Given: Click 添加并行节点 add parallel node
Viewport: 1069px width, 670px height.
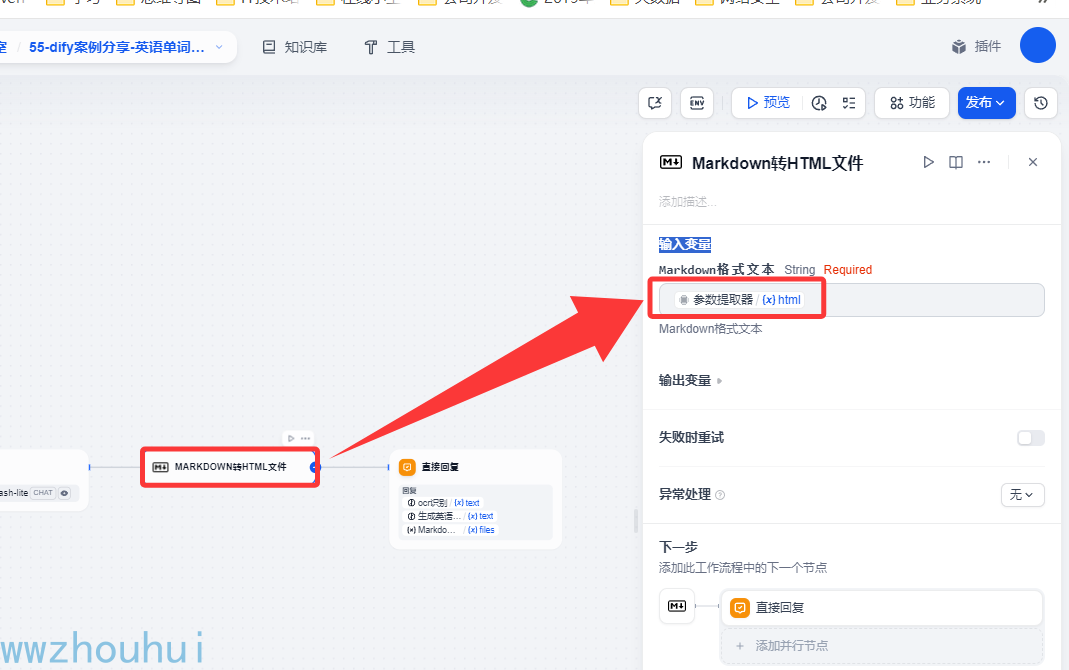Looking at the screenshot, I should [882, 645].
